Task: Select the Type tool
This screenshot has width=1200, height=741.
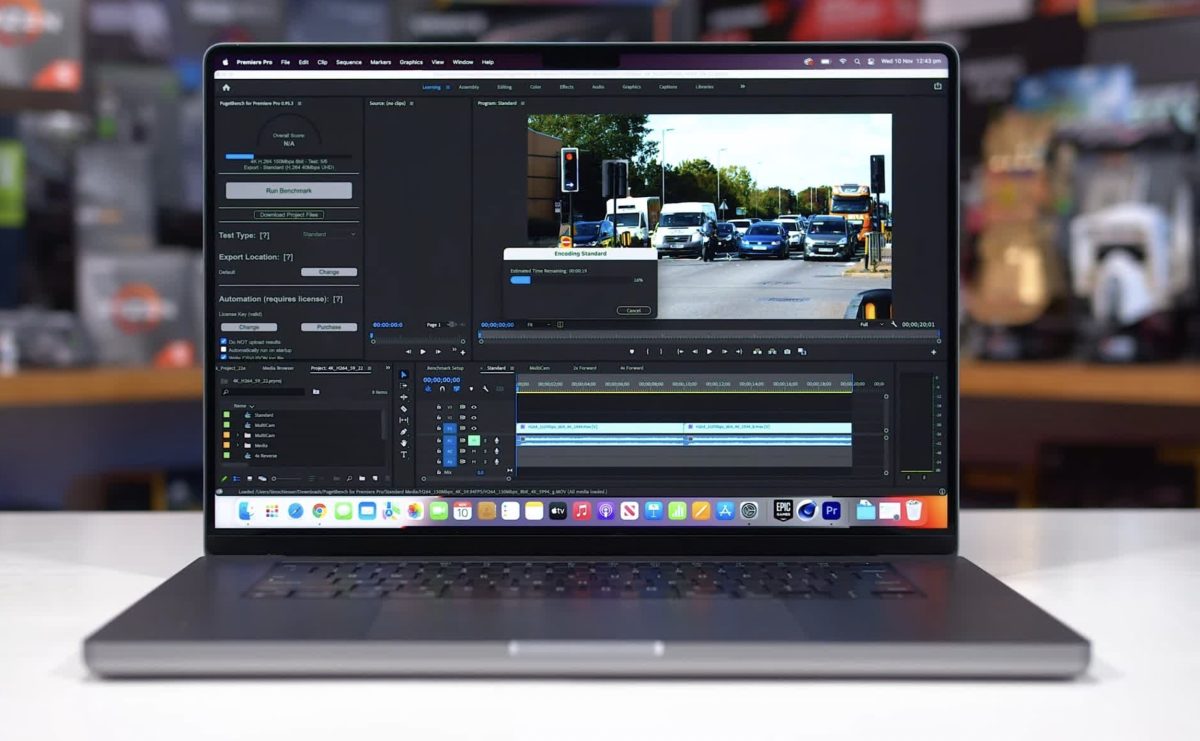Action: coord(404,455)
